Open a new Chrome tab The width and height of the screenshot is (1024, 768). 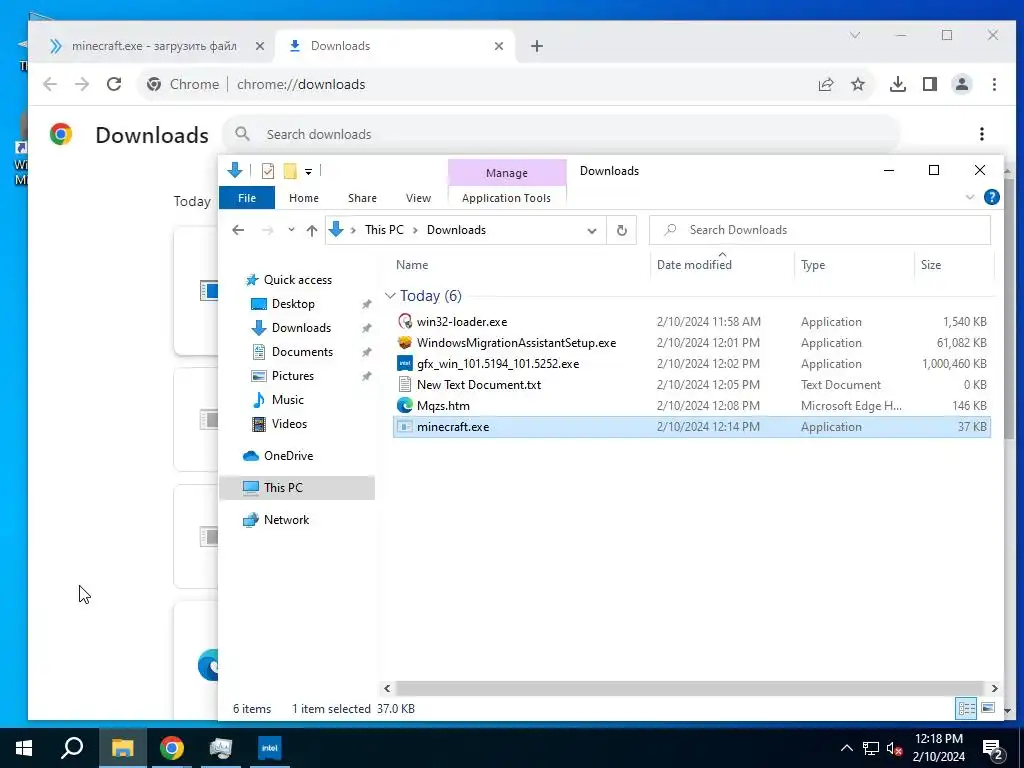tap(537, 46)
